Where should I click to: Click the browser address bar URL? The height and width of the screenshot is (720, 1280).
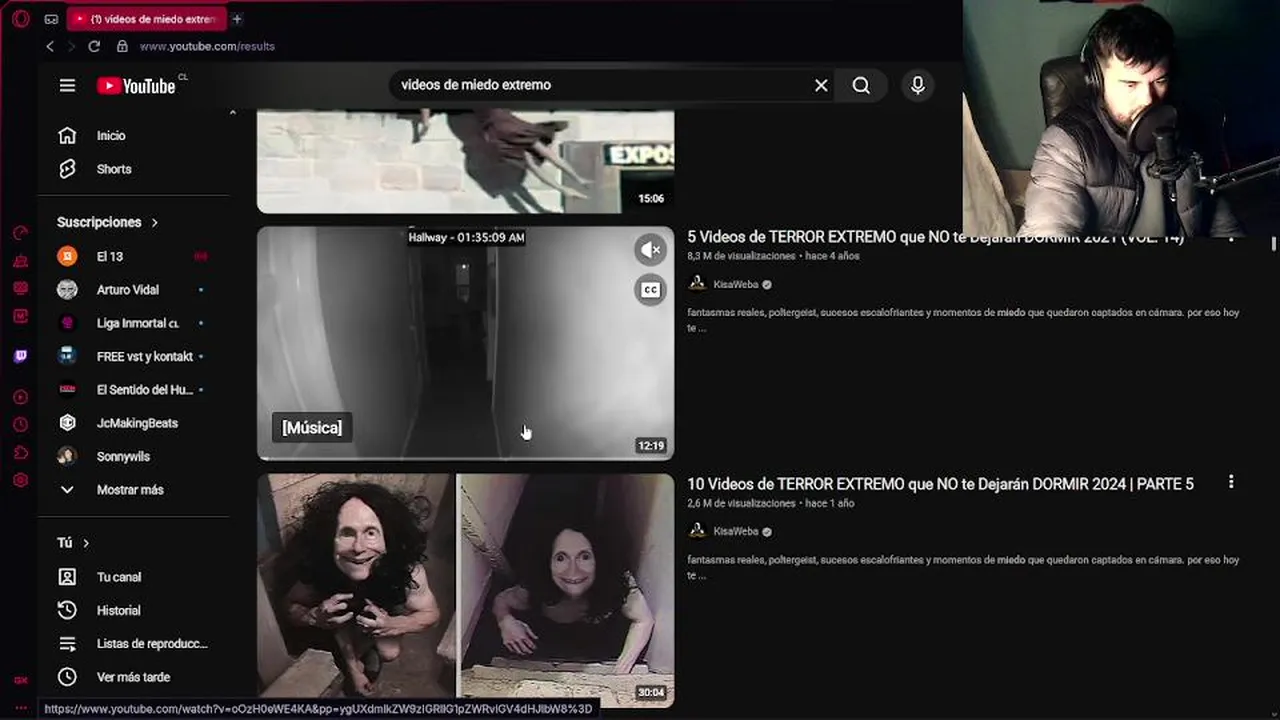pos(207,46)
